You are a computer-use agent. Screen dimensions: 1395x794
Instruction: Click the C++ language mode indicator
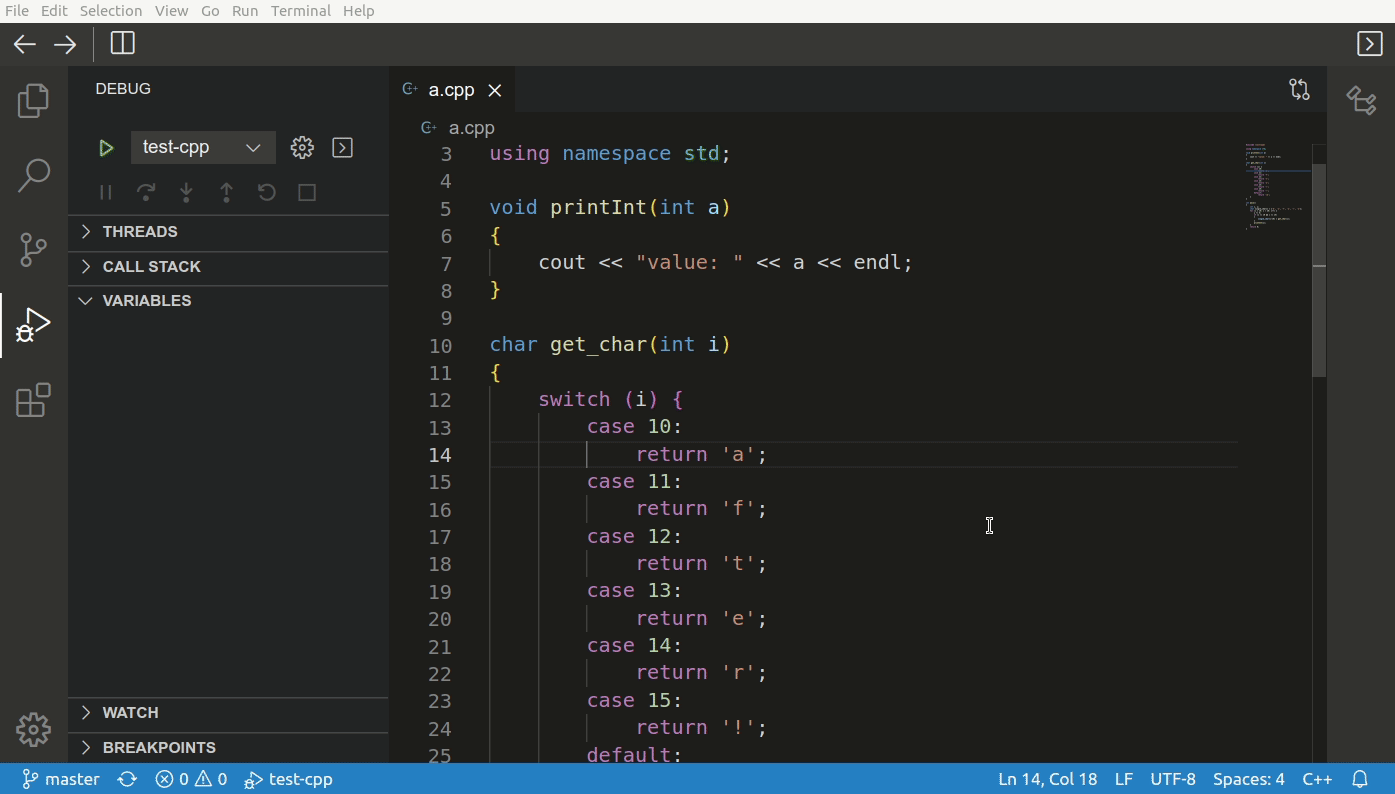pyautogui.click(x=1317, y=779)
